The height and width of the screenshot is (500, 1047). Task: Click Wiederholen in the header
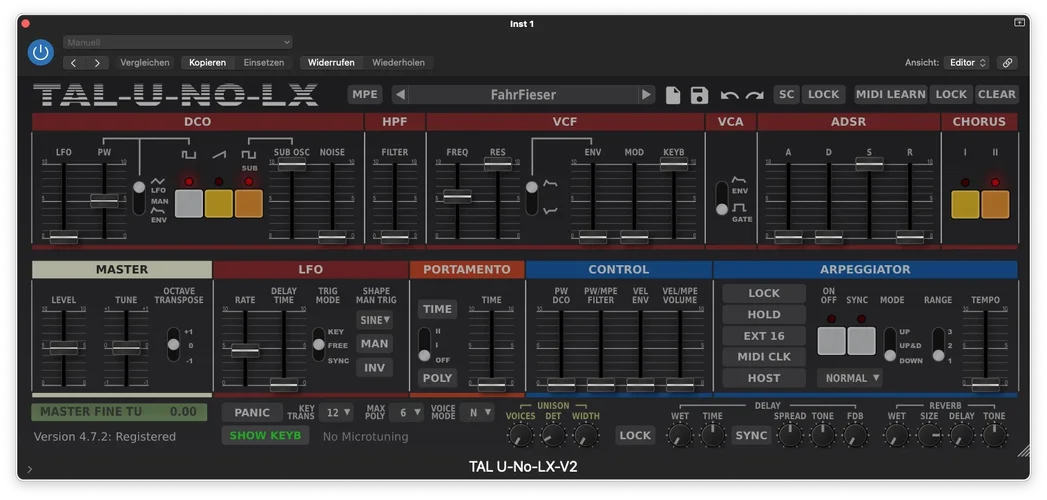click(399, 63)
